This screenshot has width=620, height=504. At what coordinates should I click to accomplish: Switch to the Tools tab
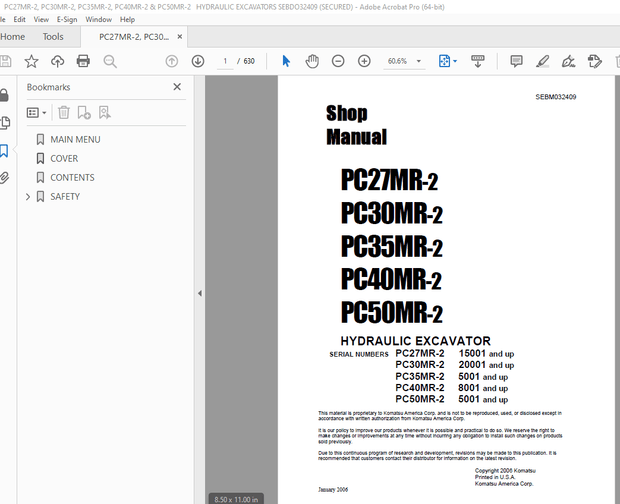(53, 37)
